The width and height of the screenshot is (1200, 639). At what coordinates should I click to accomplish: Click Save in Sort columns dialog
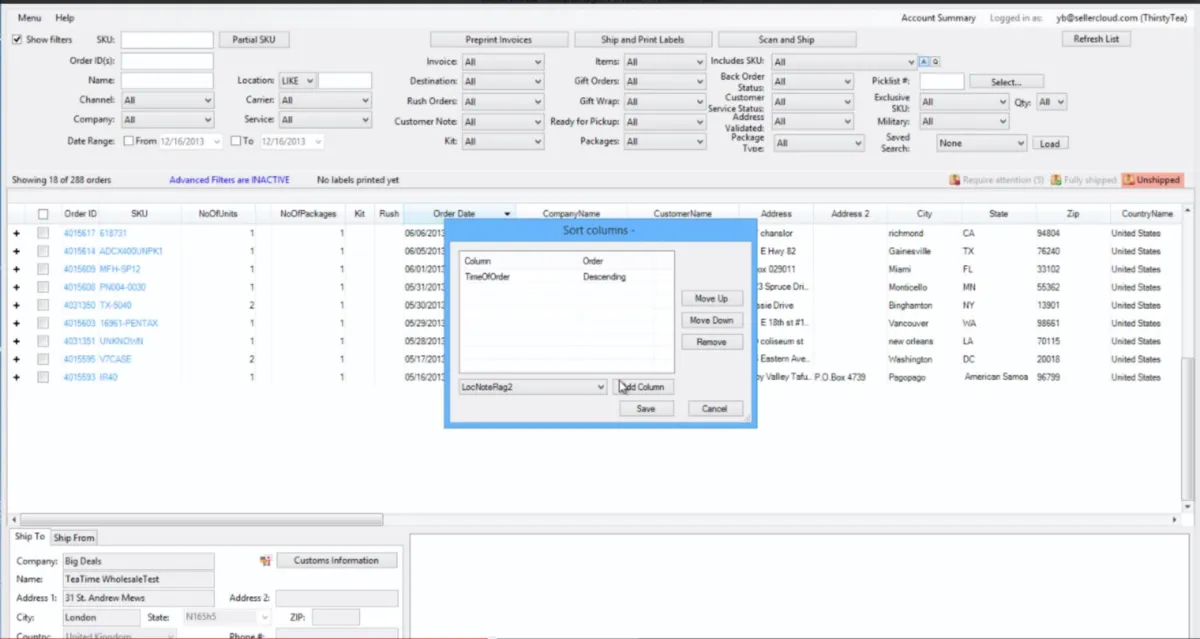(646, 409)
